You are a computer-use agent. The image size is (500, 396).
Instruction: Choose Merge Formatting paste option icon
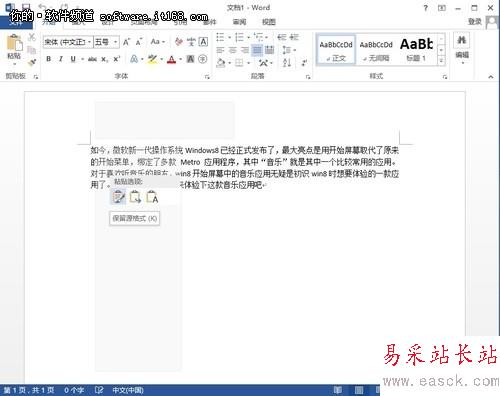click(135, 197)
